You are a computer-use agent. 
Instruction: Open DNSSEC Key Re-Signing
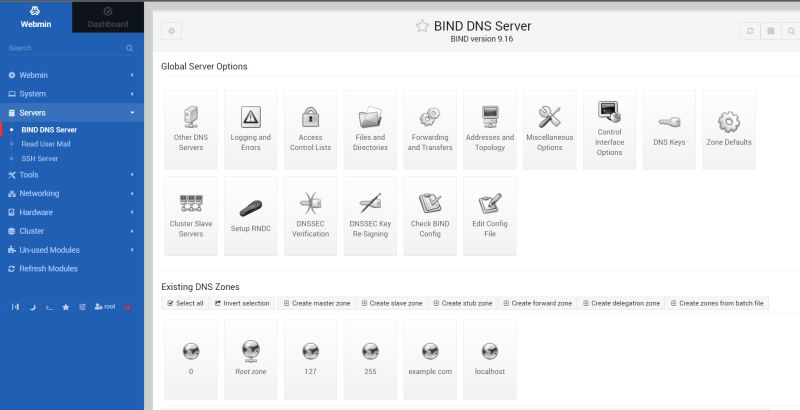(370, 216)
